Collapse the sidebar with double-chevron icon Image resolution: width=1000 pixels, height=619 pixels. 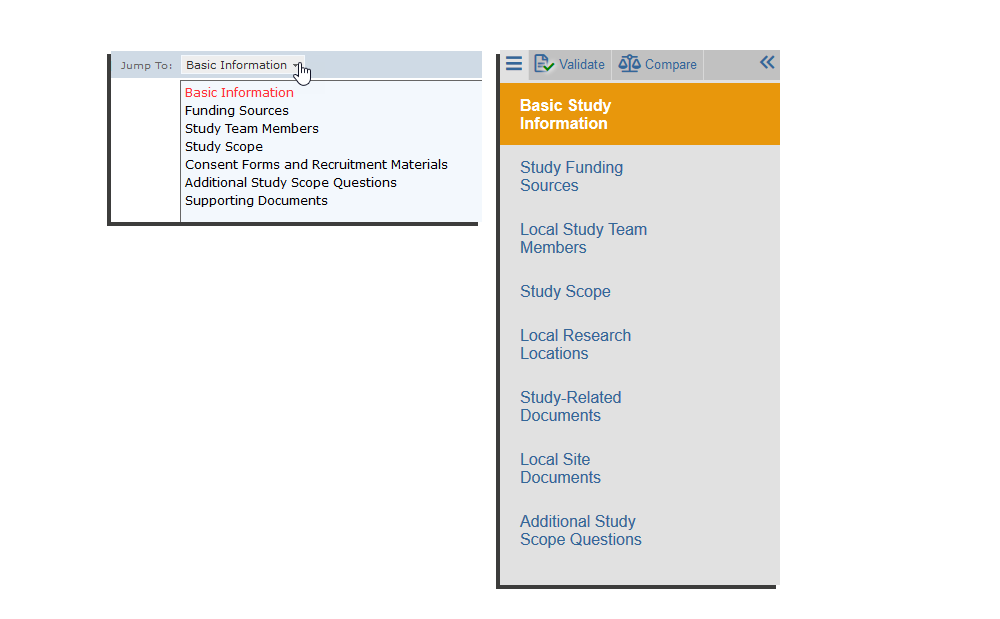click(x=767, y=62)
